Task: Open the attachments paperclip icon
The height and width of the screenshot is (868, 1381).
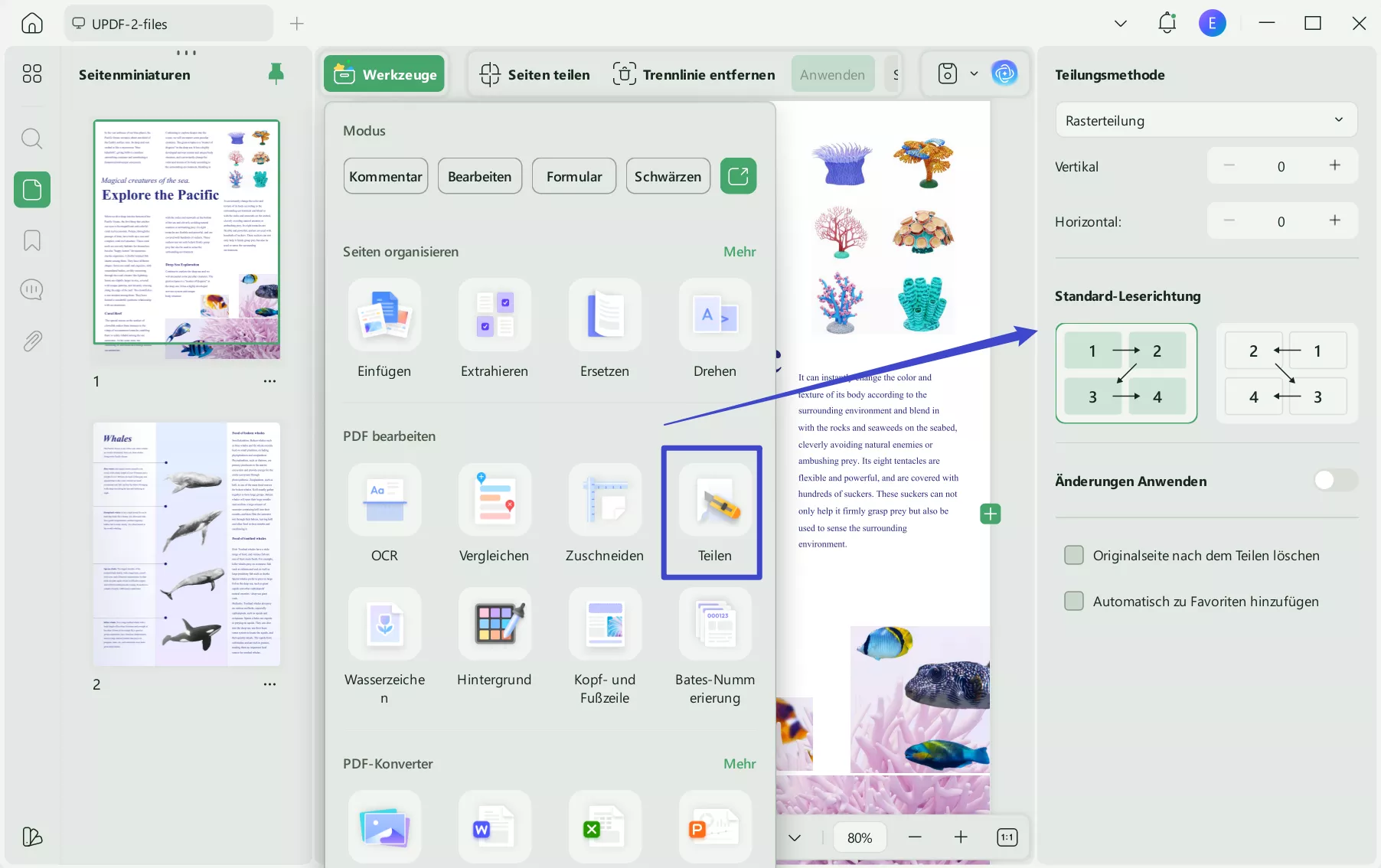Action: (x=32, y=341)
